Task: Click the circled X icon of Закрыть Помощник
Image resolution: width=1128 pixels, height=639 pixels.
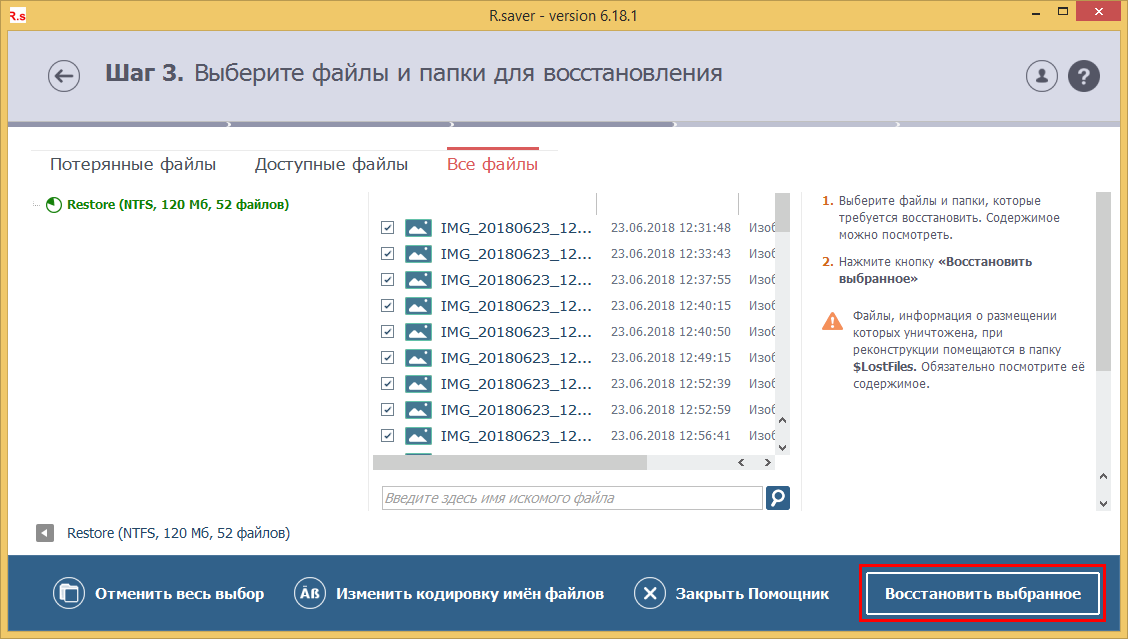Action: [x=650, y=594]
